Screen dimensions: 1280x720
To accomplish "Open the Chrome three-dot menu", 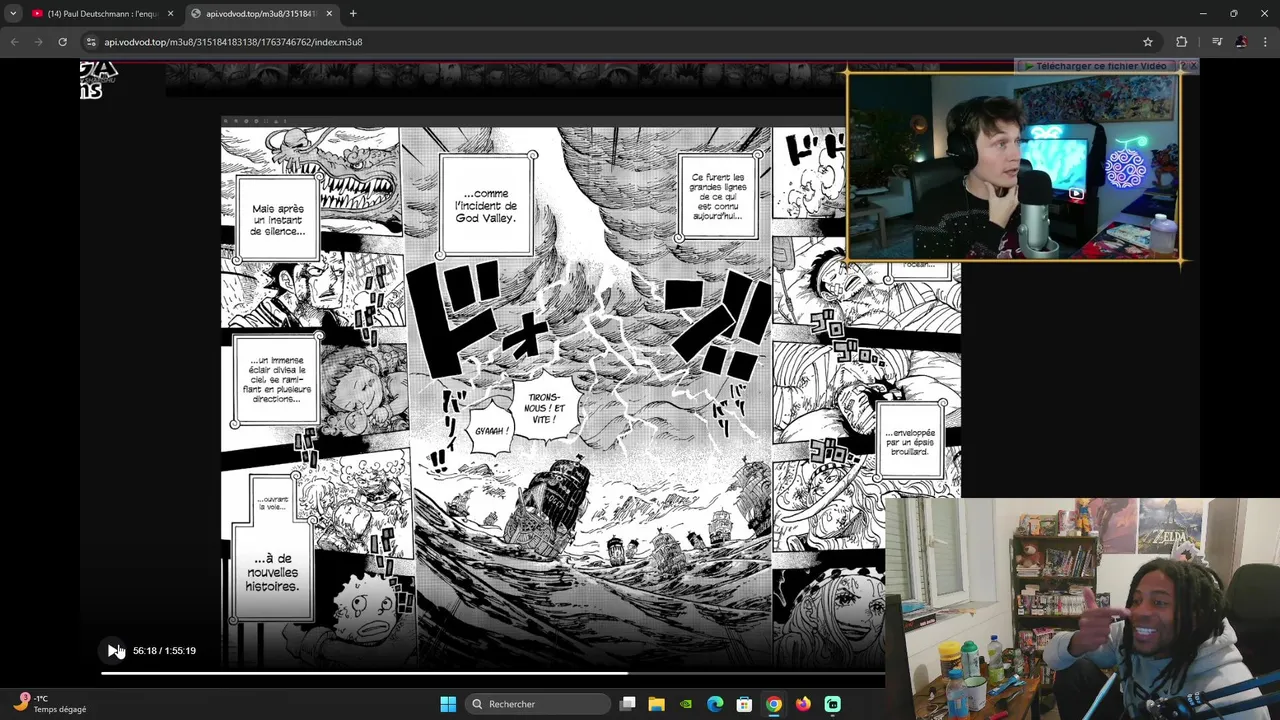I will tap(1265, 42).
